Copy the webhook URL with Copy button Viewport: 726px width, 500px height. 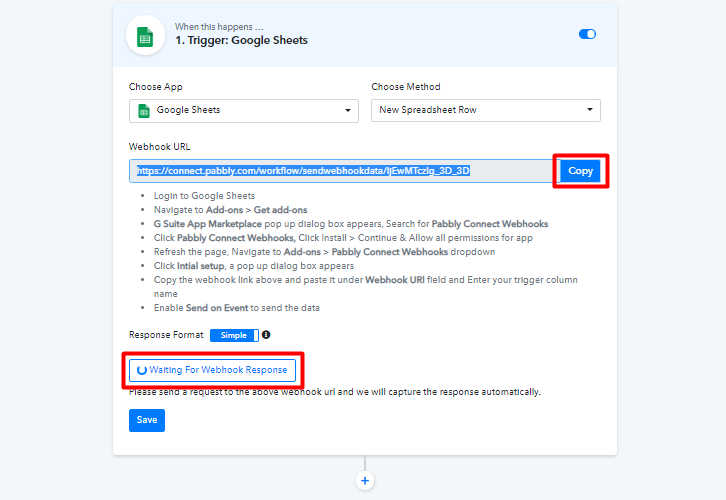580,171
